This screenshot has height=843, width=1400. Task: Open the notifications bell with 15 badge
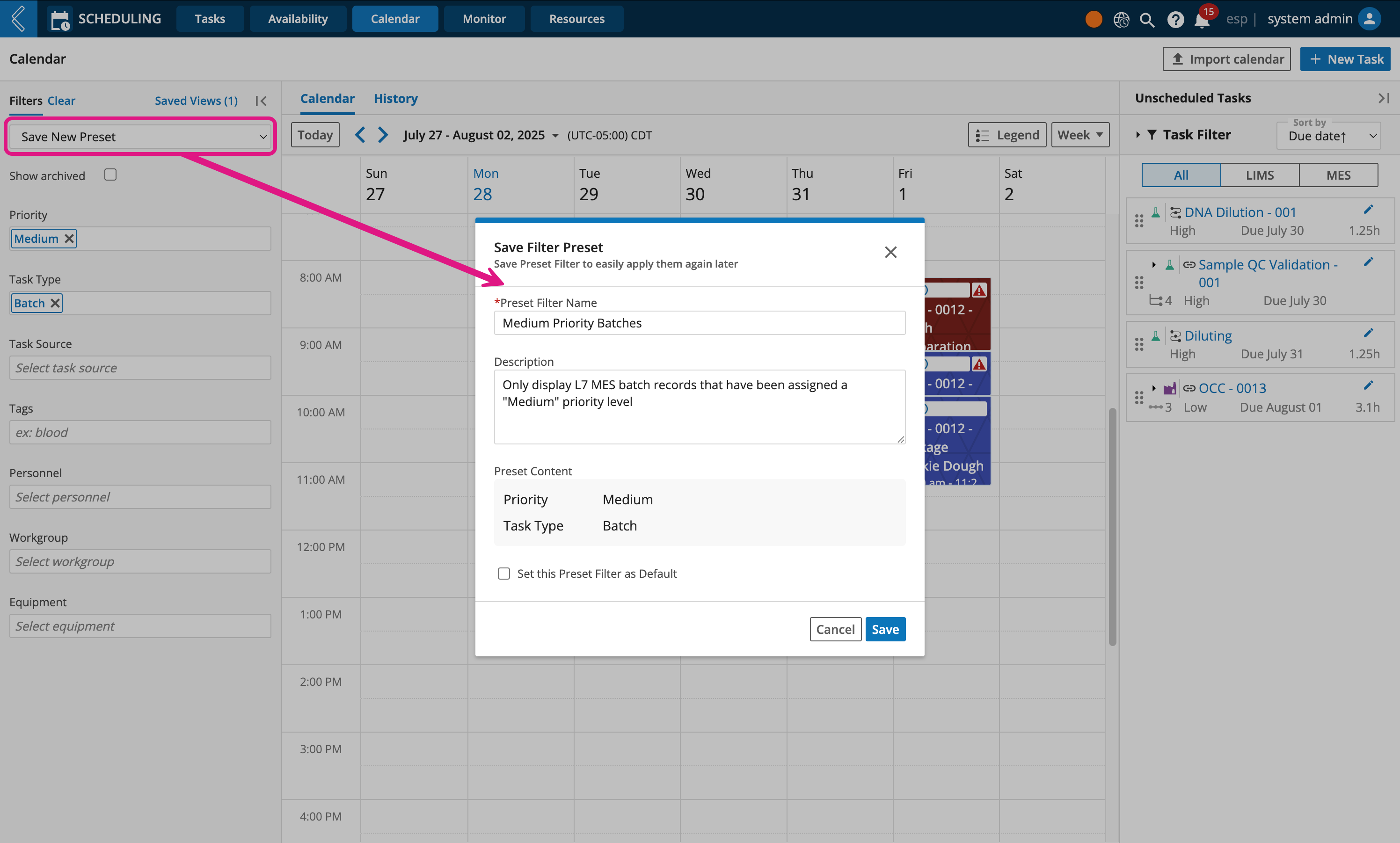tap(1202, 20)
